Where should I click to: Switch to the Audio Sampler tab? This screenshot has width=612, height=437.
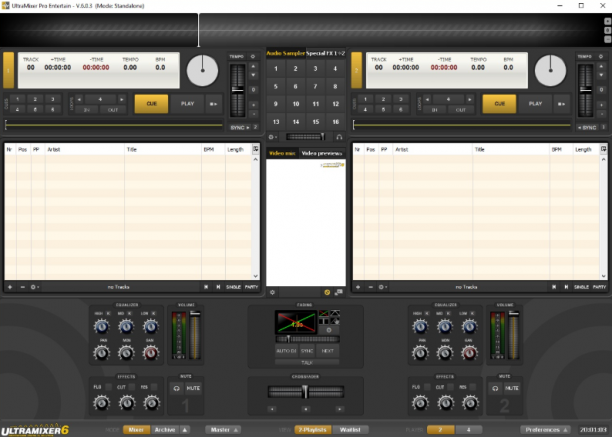(x=286, y=53)
